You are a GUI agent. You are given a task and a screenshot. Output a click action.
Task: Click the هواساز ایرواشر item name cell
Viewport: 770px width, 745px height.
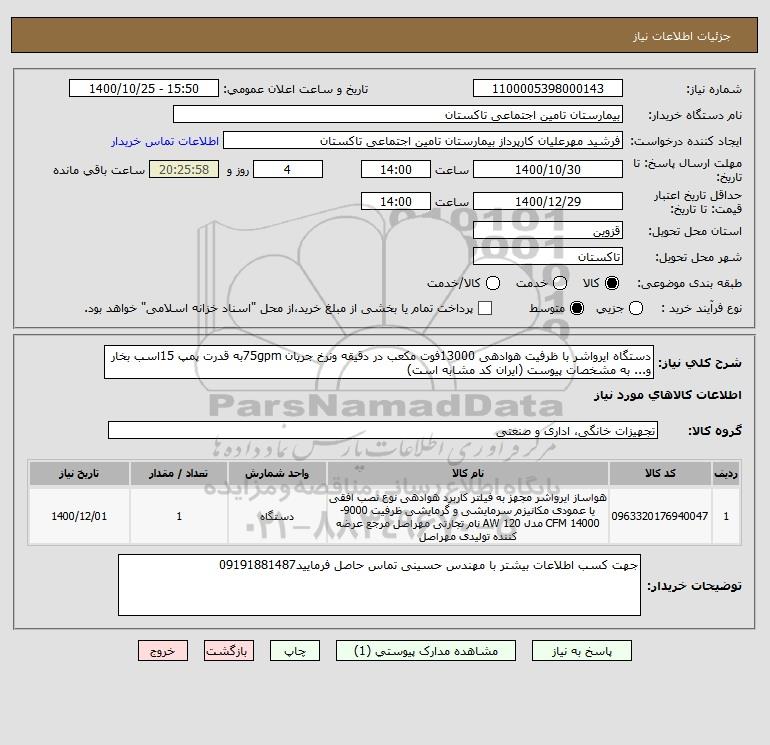[x=468, y=517]
